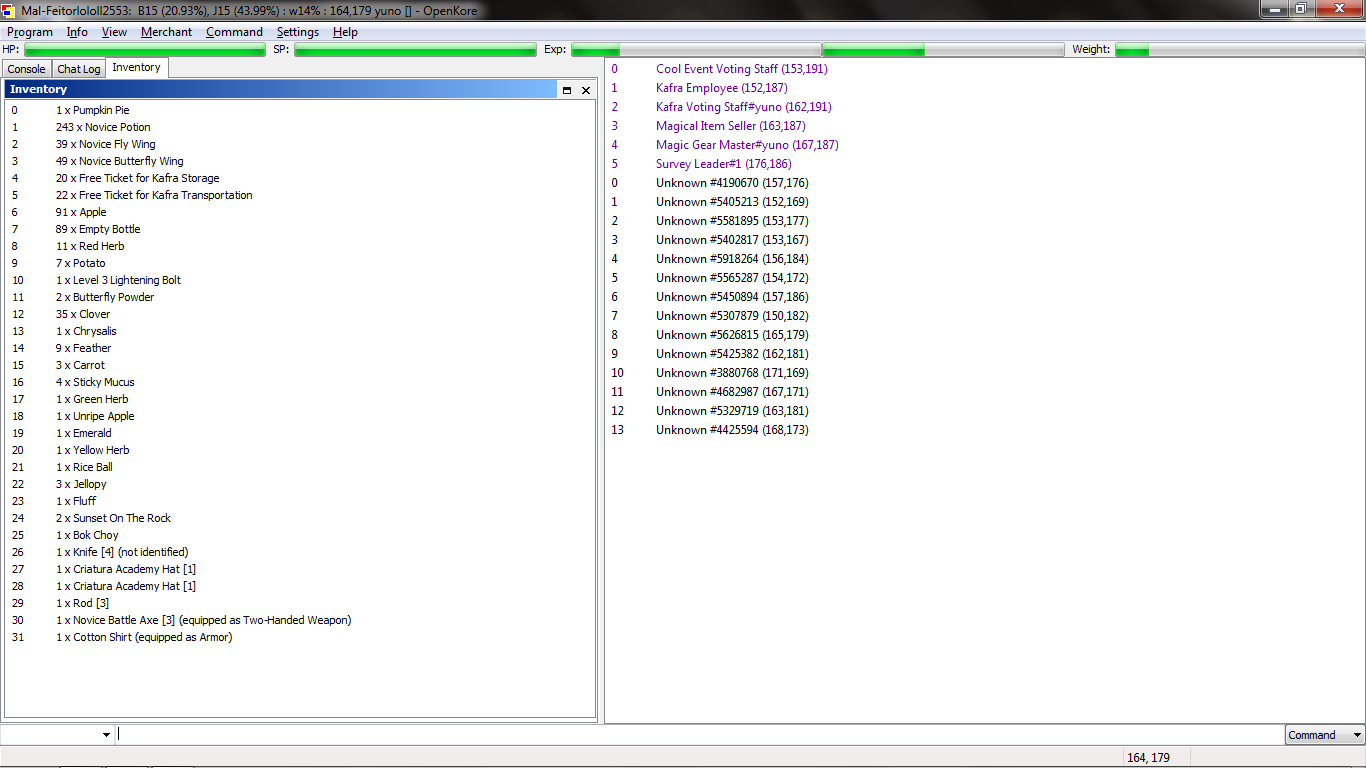Open the Merchant menu
The width and height of the screenshot is (1366, 768).
166,31
